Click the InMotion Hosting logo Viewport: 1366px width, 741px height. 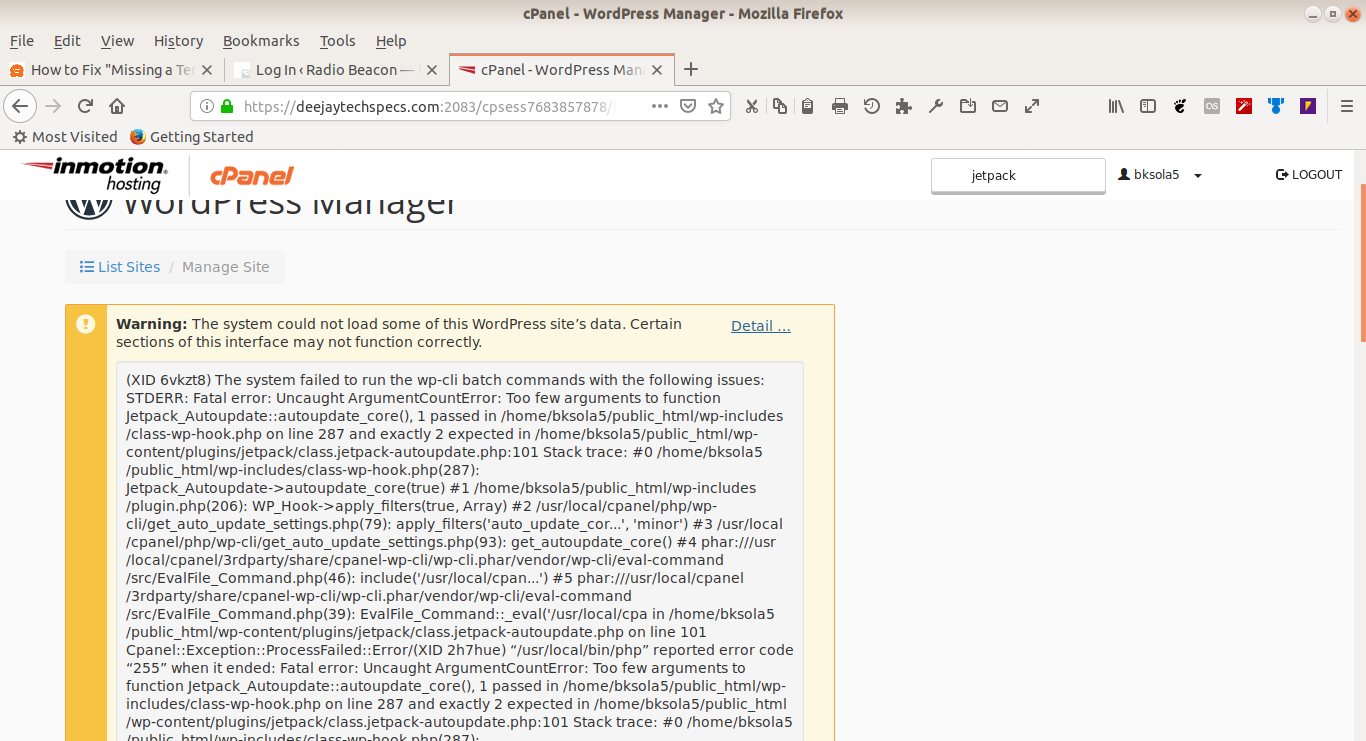[x=95, y=175]
